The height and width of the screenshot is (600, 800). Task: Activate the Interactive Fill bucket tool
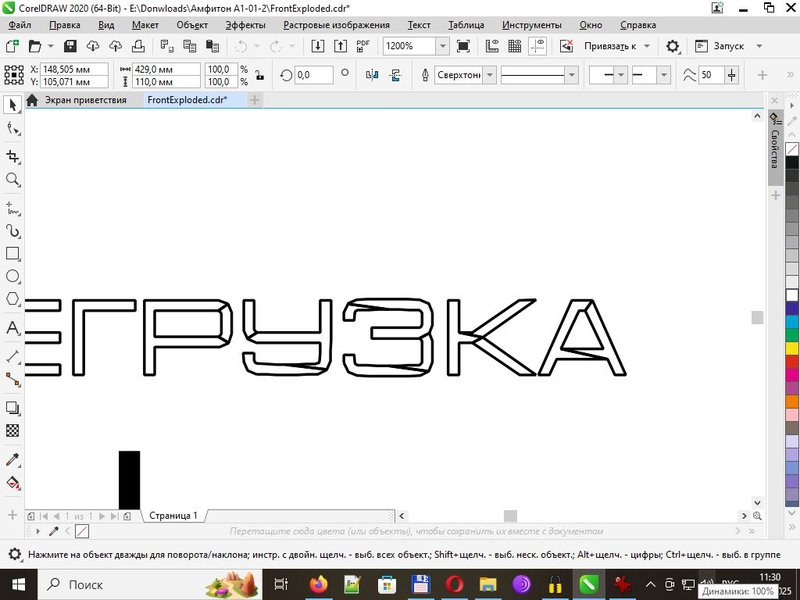pos(12,482)
